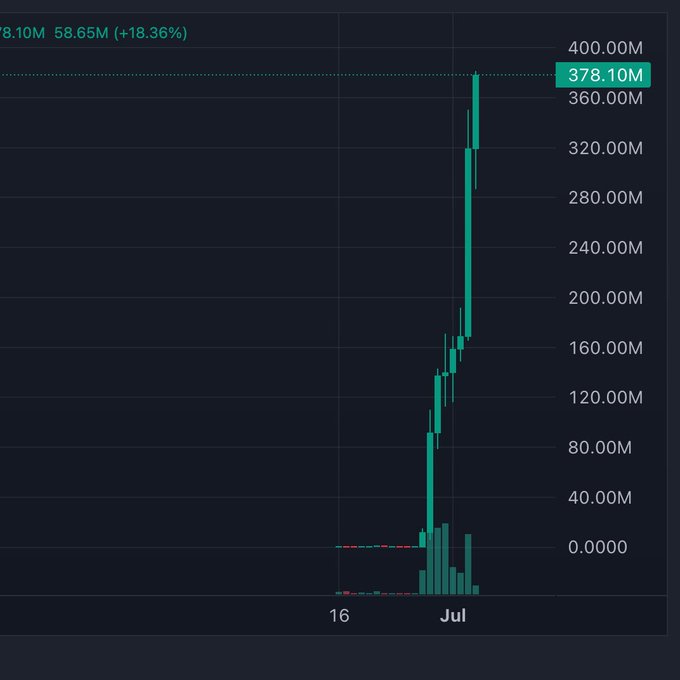Select the 40.00M price axis label
680x680 pixels.
click(600, 497)
